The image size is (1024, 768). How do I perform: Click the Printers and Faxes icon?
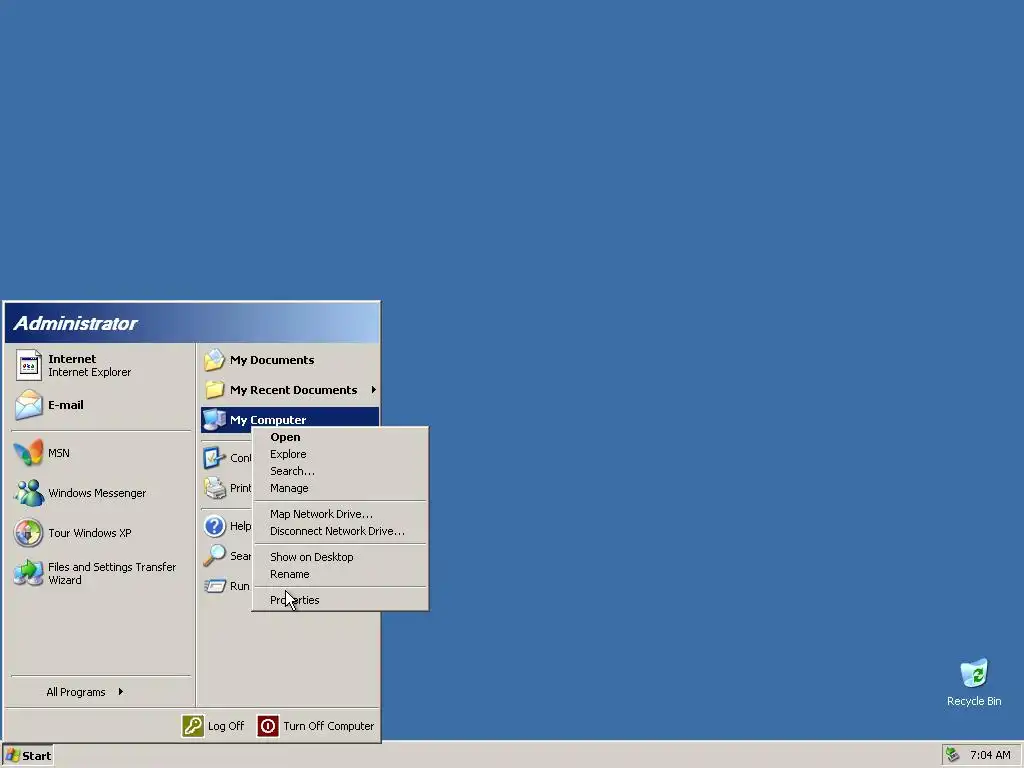coord(214,488)
